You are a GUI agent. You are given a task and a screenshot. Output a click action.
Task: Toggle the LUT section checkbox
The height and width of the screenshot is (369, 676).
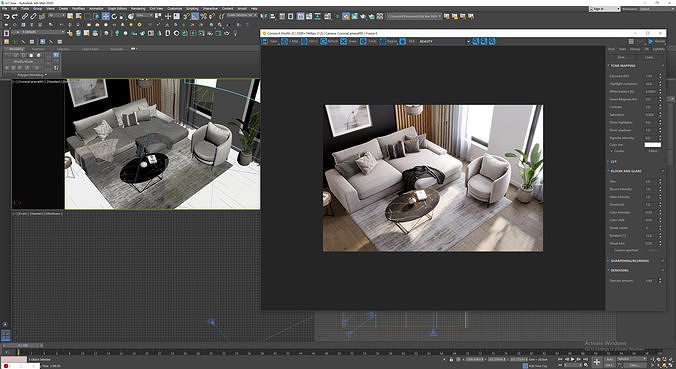pyautogui.click(x=608, y=162)
